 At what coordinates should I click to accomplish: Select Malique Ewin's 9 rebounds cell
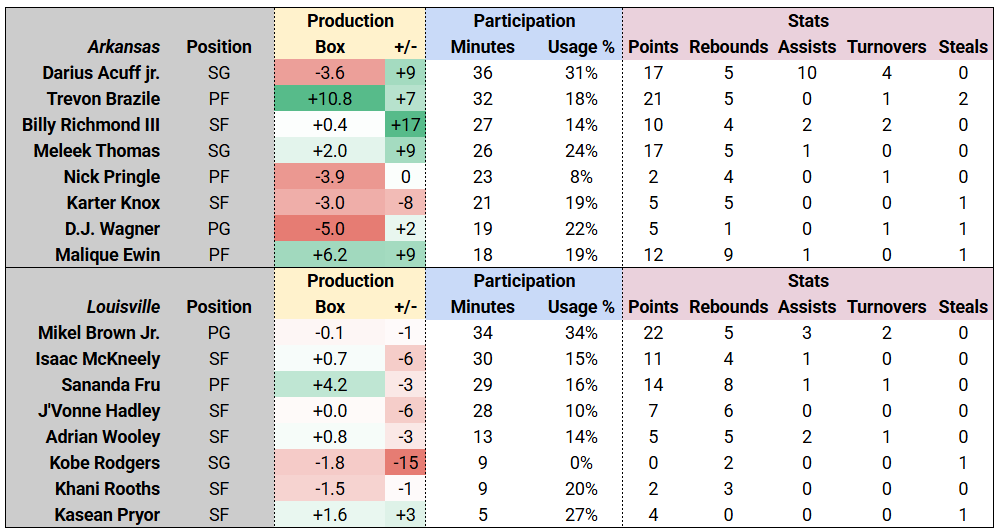point(728,255)
